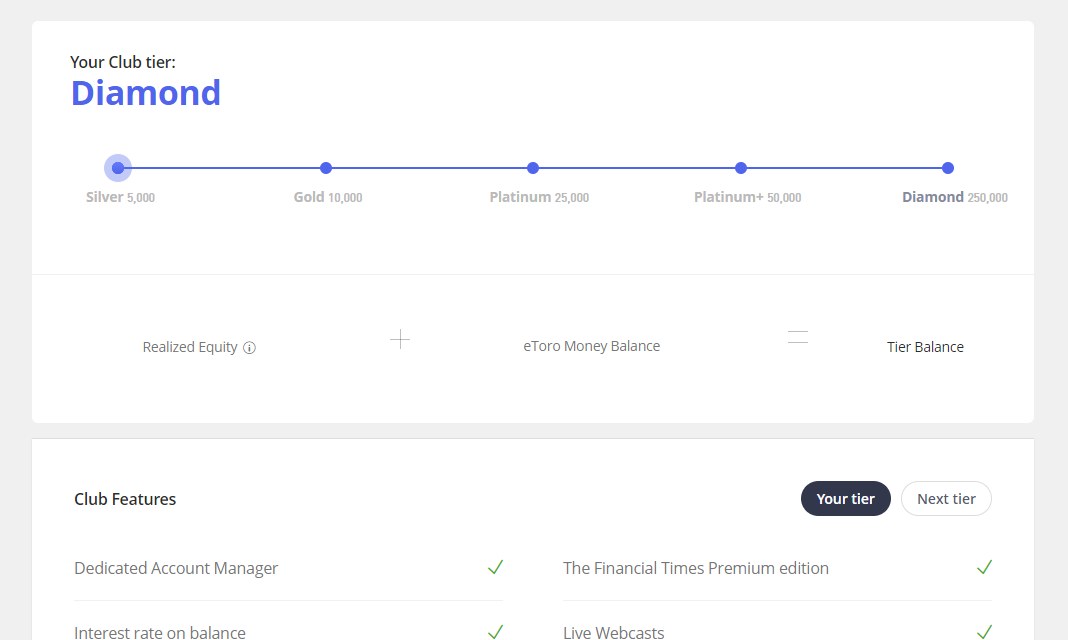Switch to the Next tier view
The width and height of the screenshot is (1068, 640).
(946, 498)
